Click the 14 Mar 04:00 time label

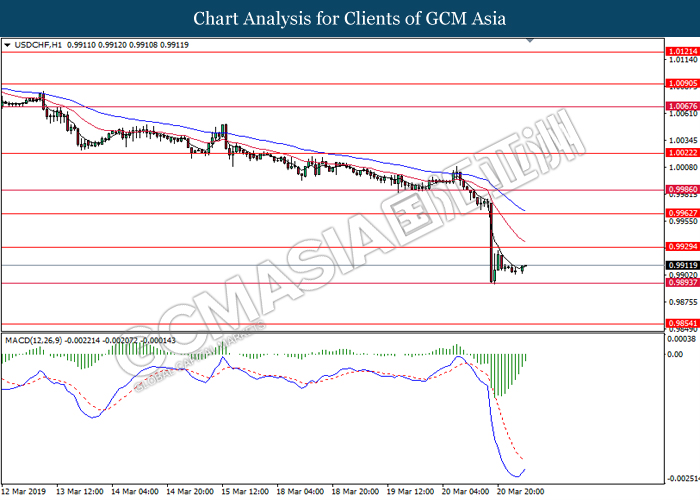[x=135, y=492]
